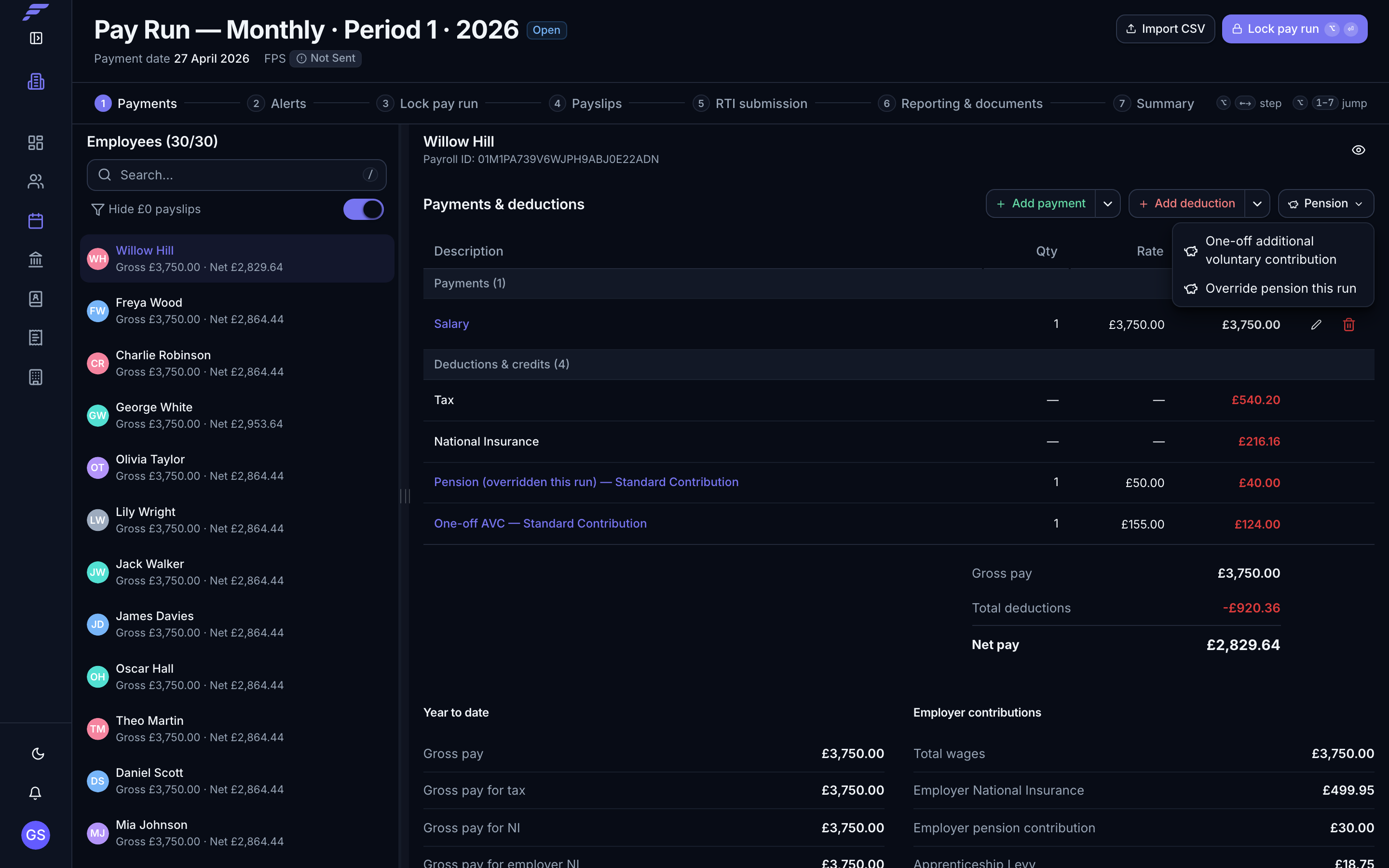This screenshot has height=868, width=1389.
Task: Expand the Add payment dropdown arrow
Action: [x=1107, y=204]
